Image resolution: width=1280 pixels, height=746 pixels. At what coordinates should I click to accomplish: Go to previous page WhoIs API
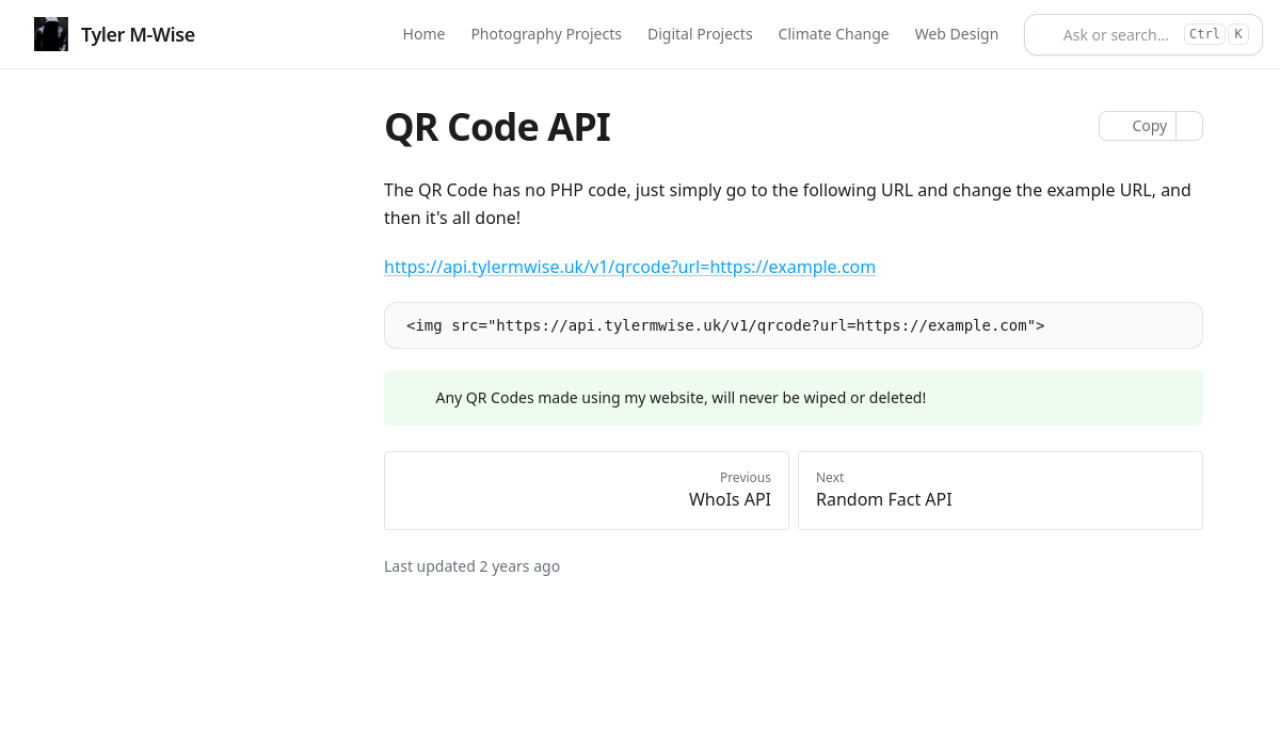(x=586, y=490)
